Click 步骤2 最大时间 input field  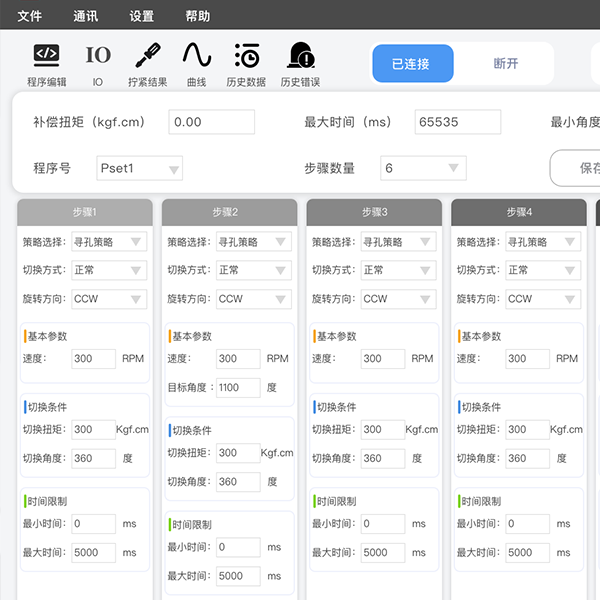(x=238, y=576)
